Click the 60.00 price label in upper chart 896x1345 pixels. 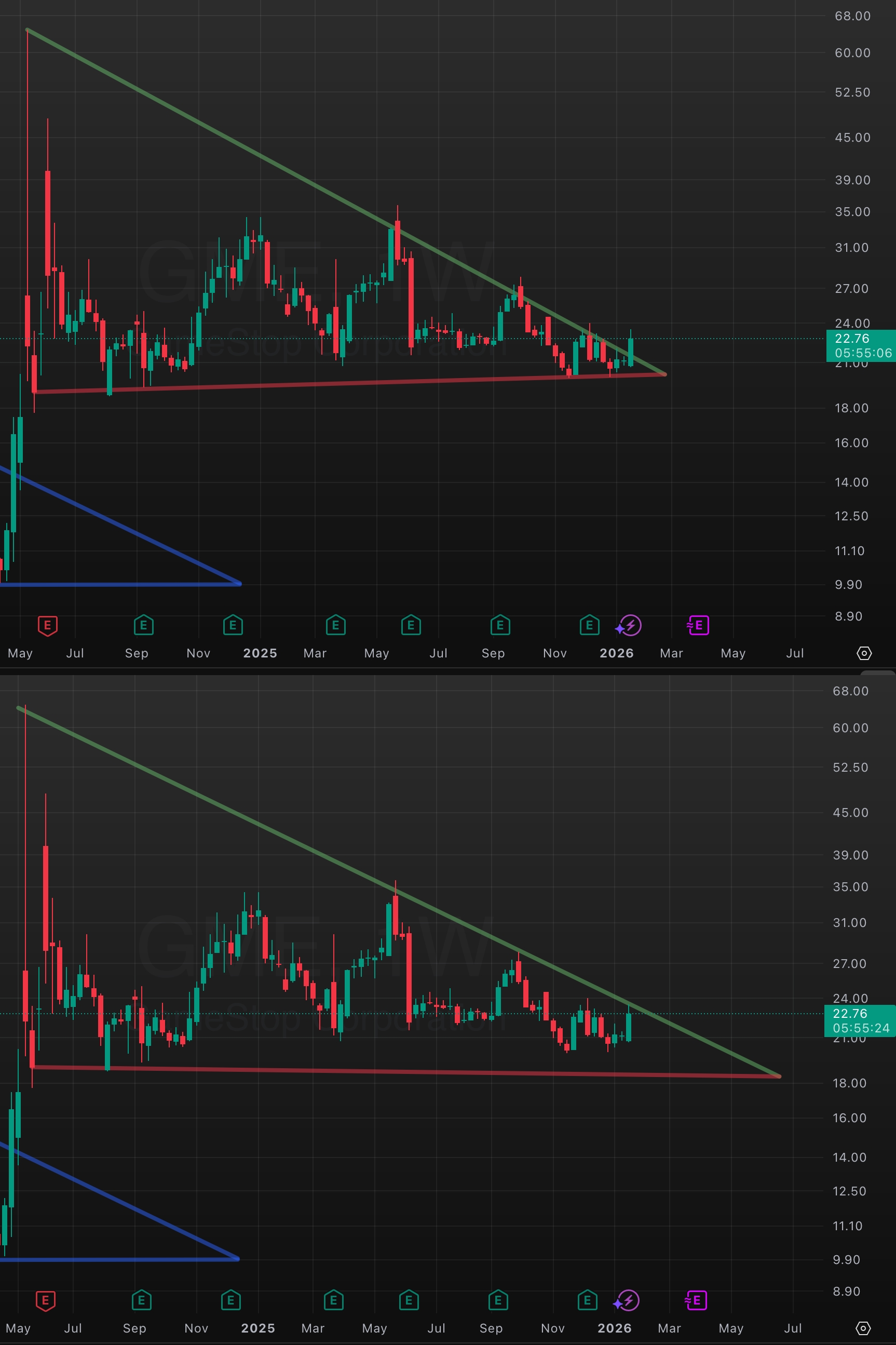pyautogui.click(x=852, y=53)
